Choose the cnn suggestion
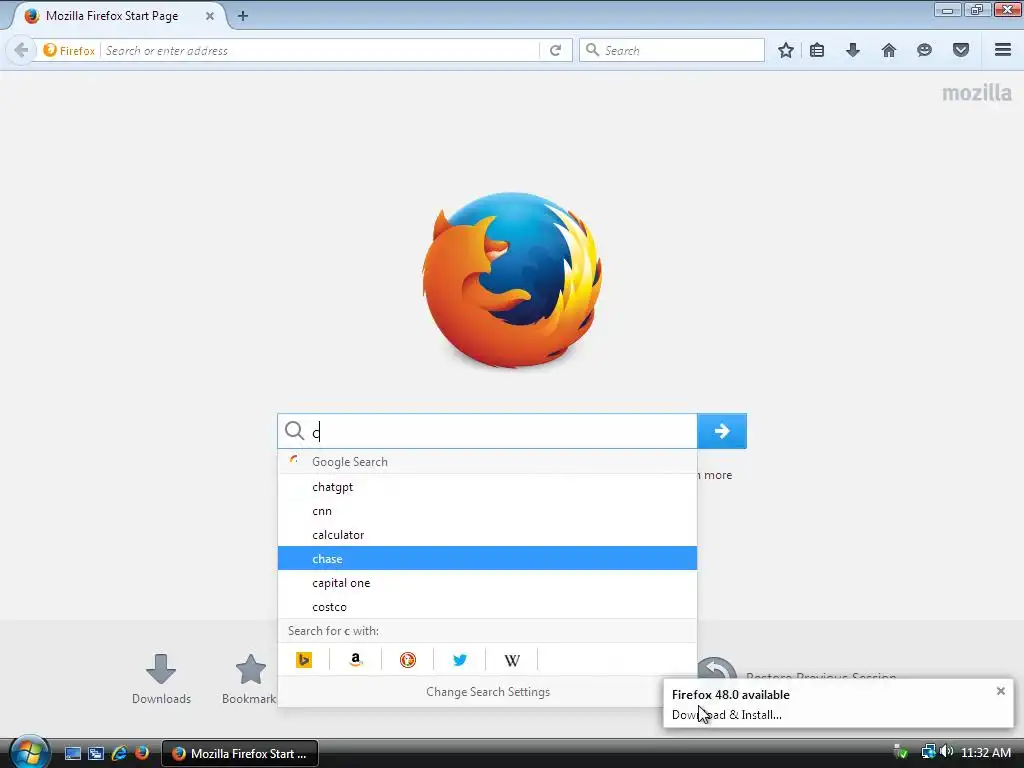The height and width of the screenshot is (768, 1024). click(487, 511)
